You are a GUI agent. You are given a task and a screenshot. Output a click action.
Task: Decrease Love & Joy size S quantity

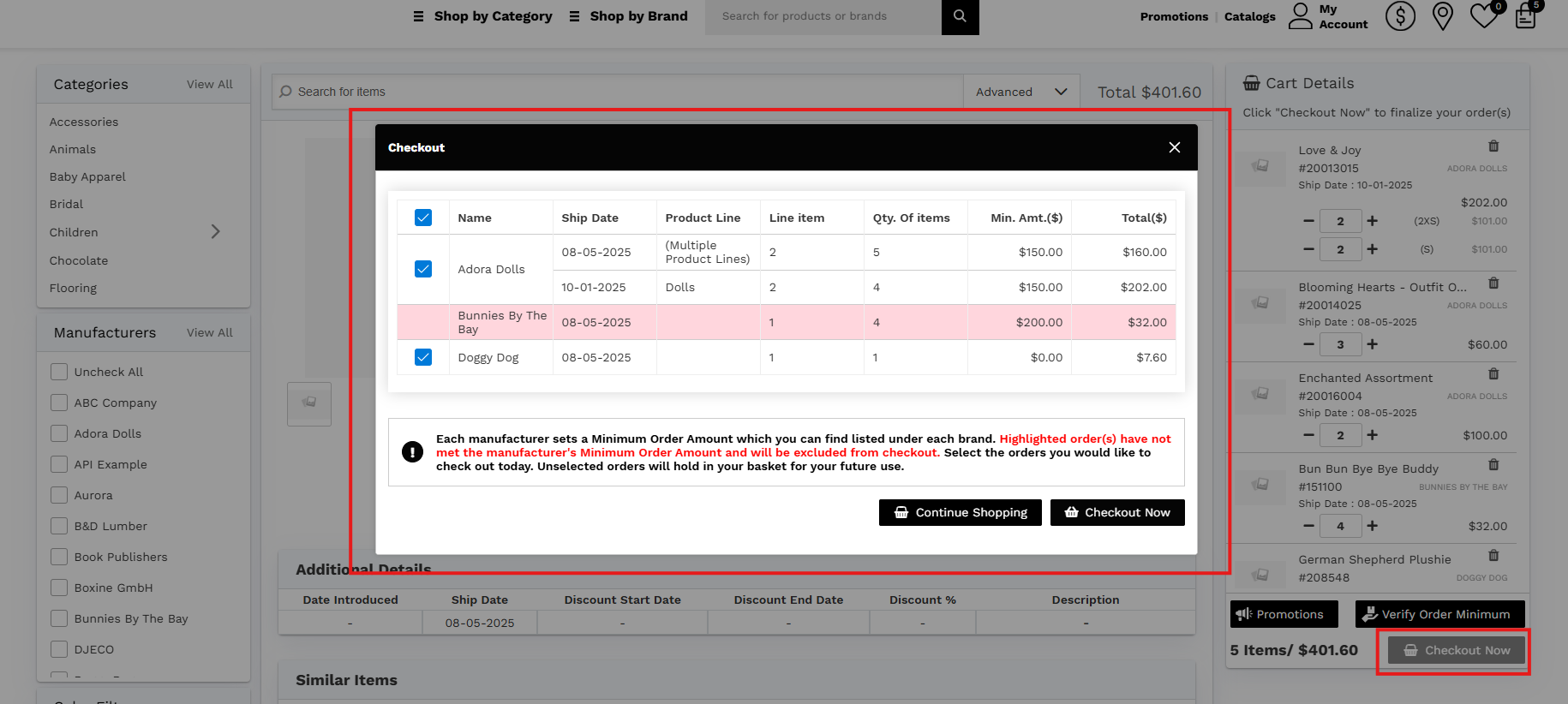(x=1308, y=249)
